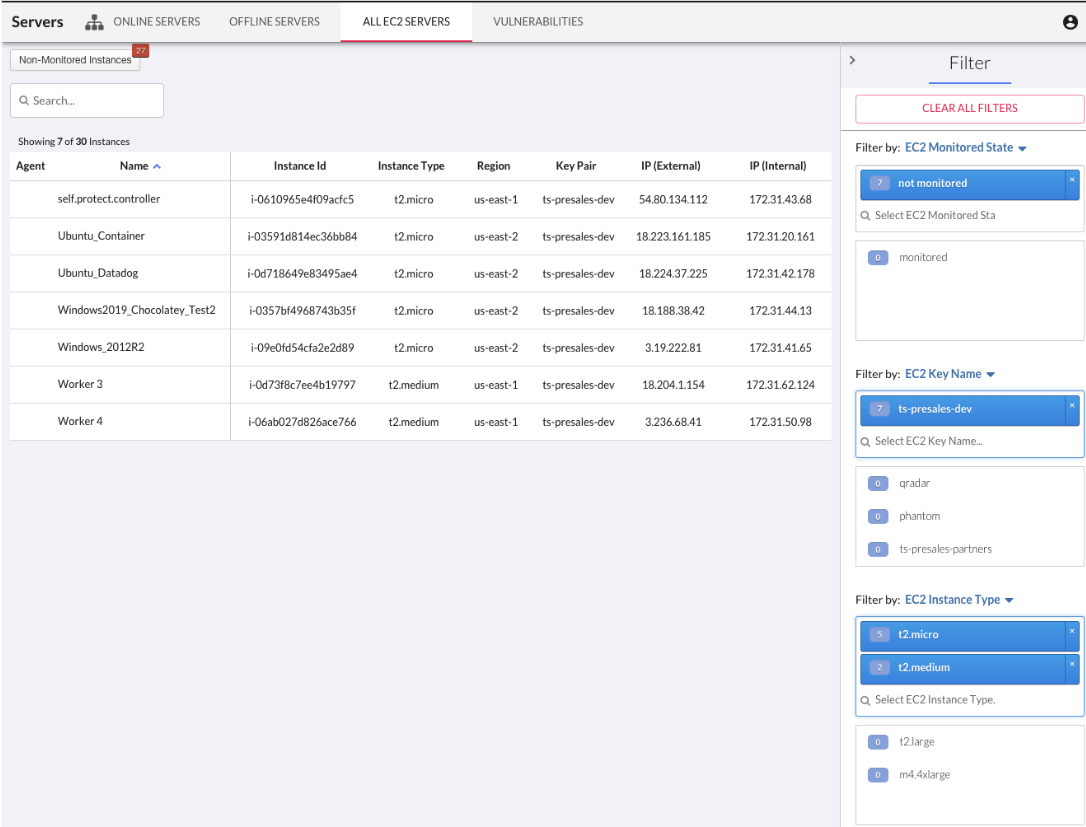Sort by IP (Internal) column header

778,166
